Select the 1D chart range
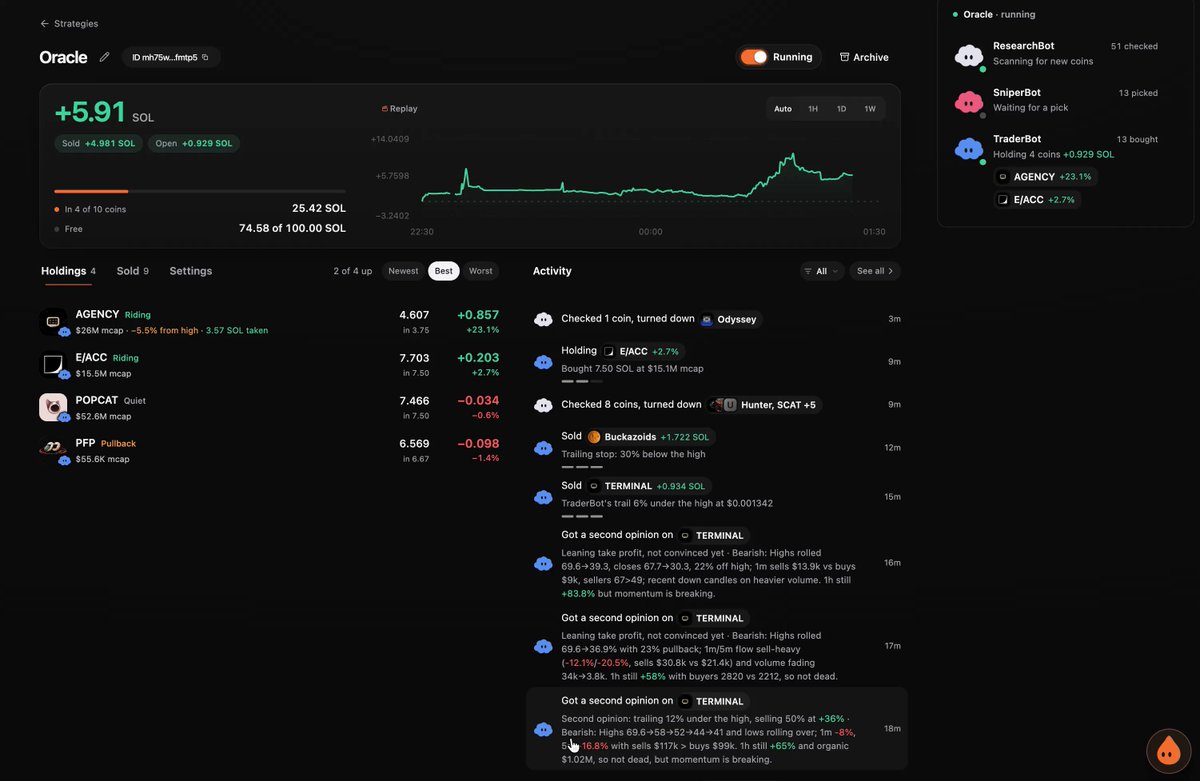The width and height of the screenshot is (1200, 781). click(841, 108)
